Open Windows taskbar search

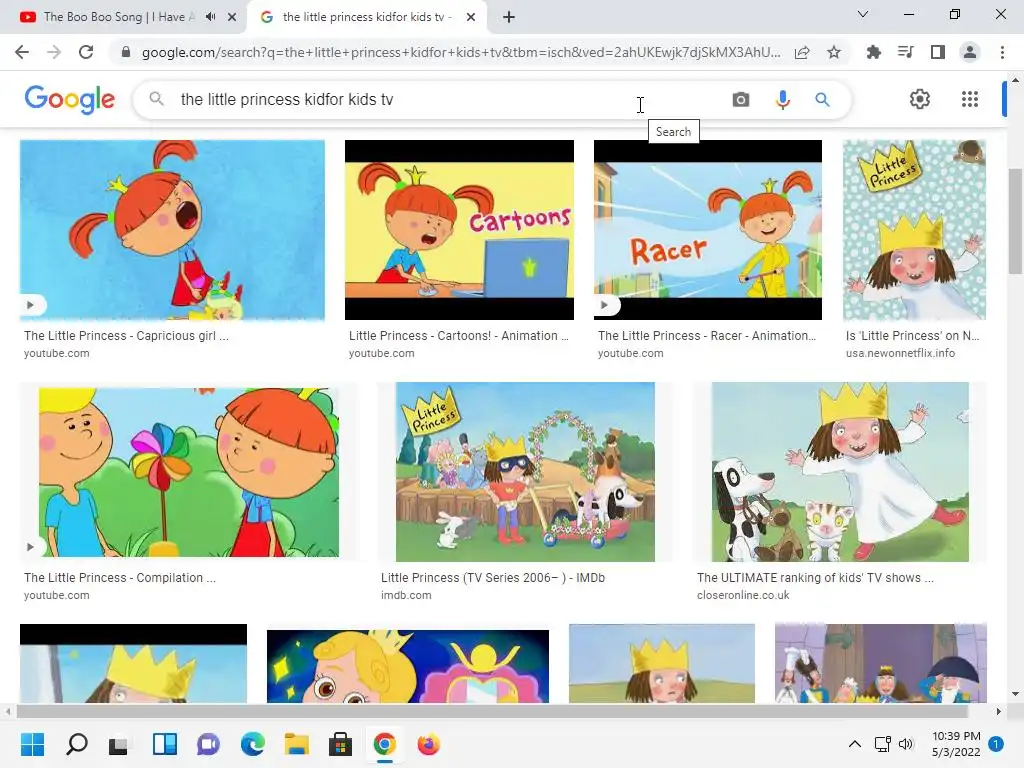point(76,744)
